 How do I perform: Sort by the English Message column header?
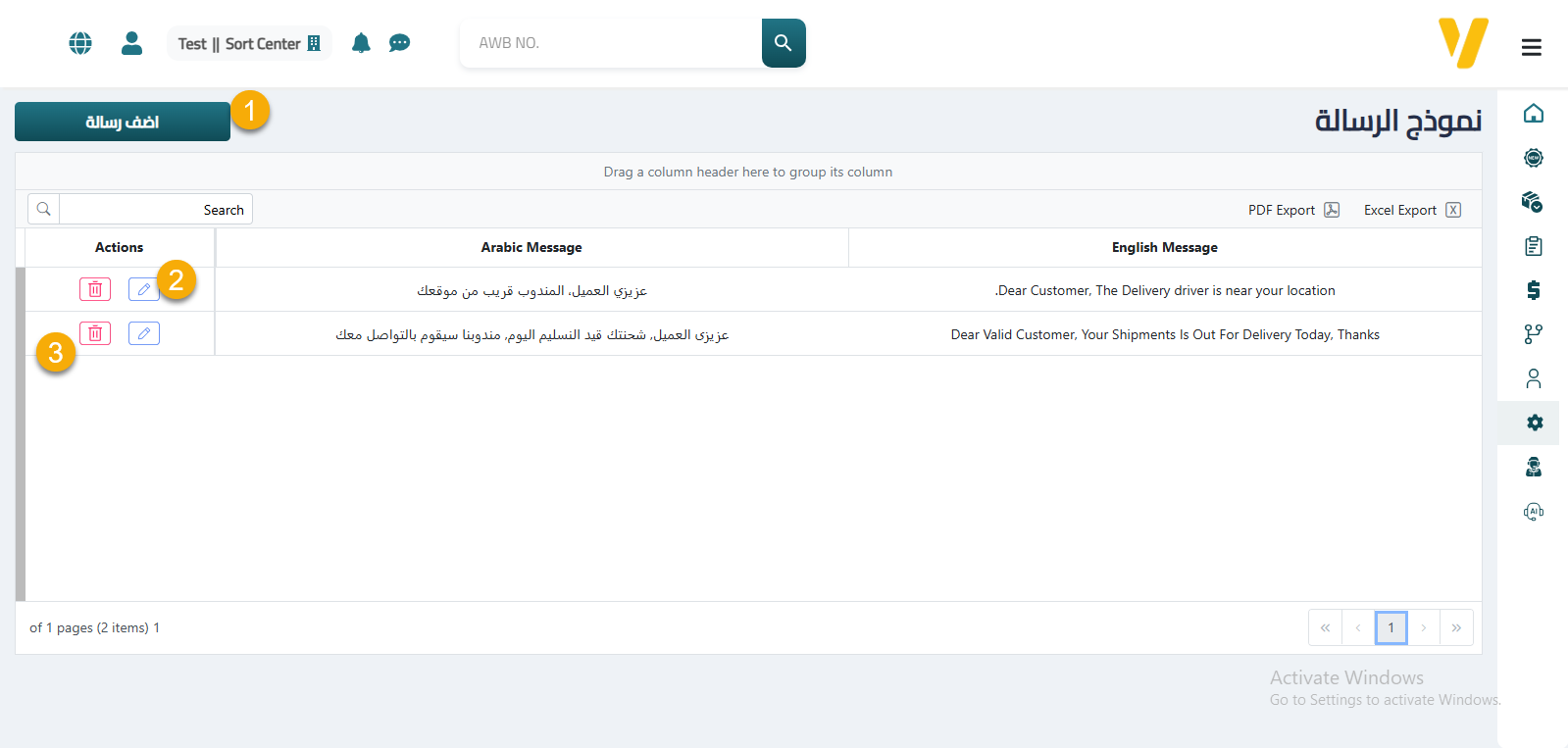click(1165, 248)
